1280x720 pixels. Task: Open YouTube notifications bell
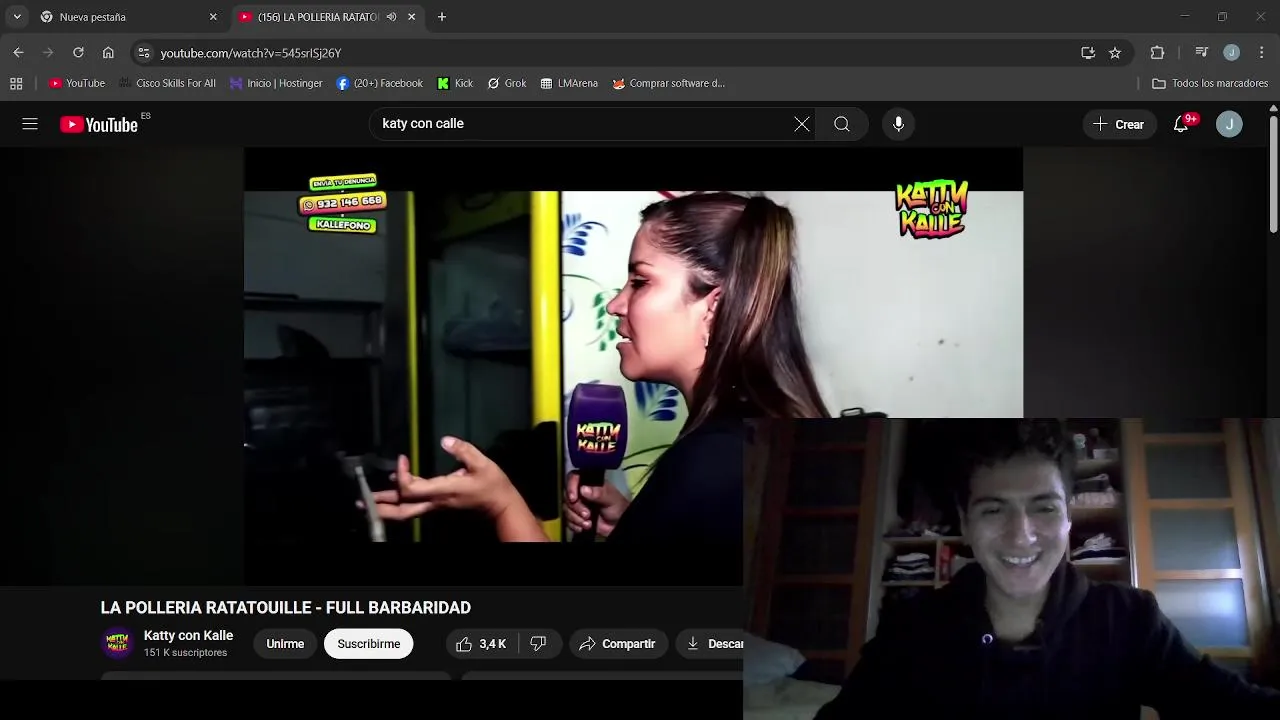point(1181,124)
